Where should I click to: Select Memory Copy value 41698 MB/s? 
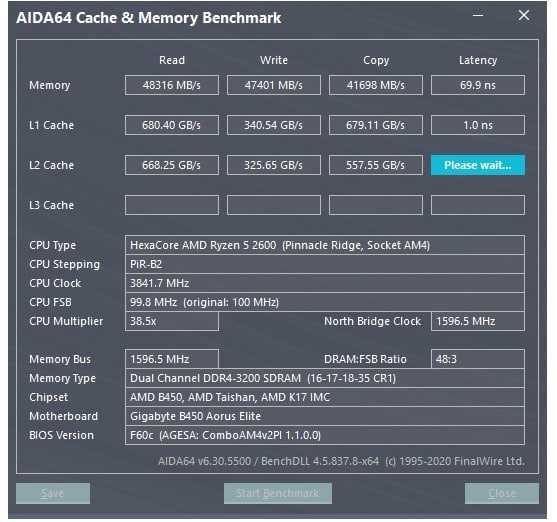[x=376, y=85]
